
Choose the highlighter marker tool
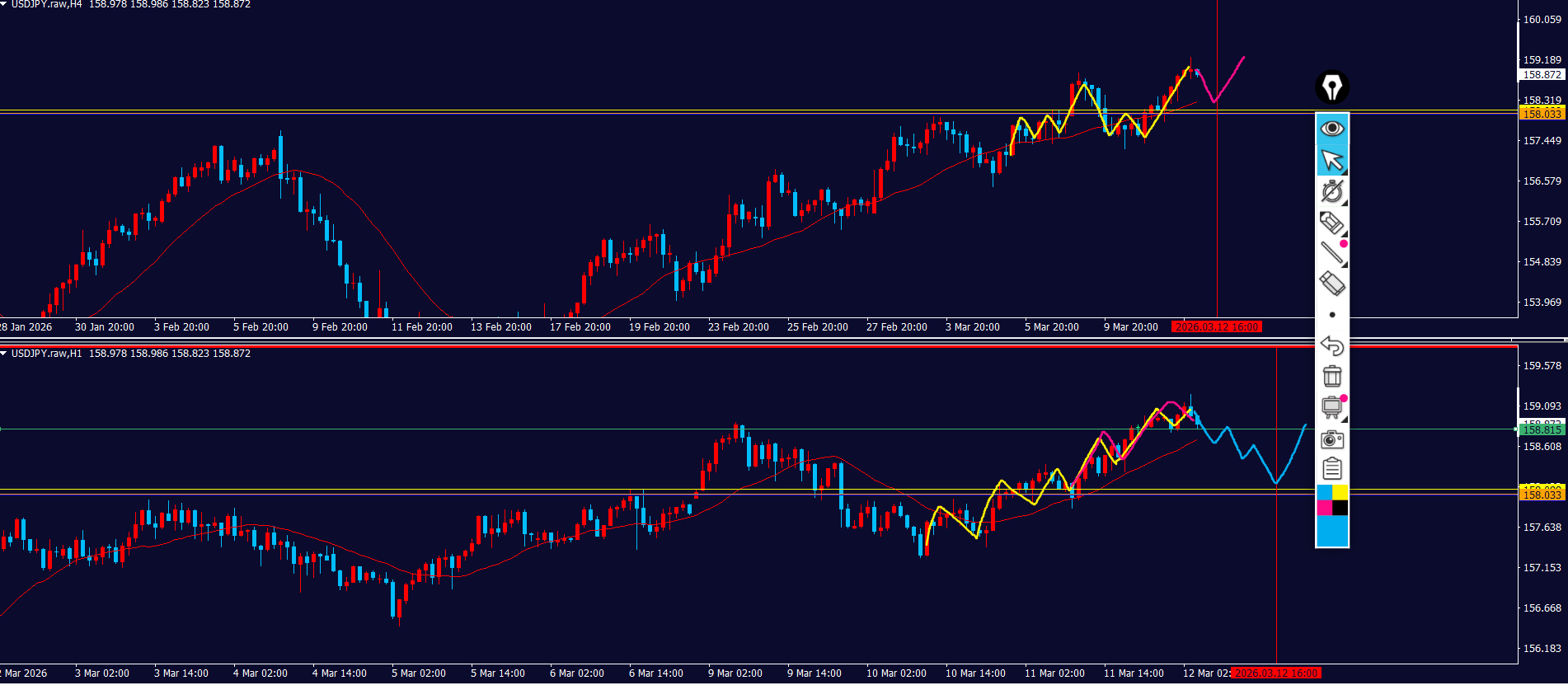1332,223
